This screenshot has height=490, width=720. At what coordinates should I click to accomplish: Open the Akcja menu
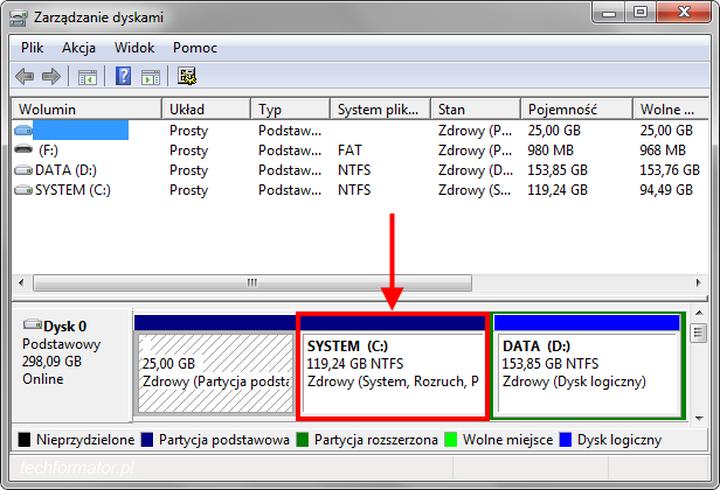point(78,47)
